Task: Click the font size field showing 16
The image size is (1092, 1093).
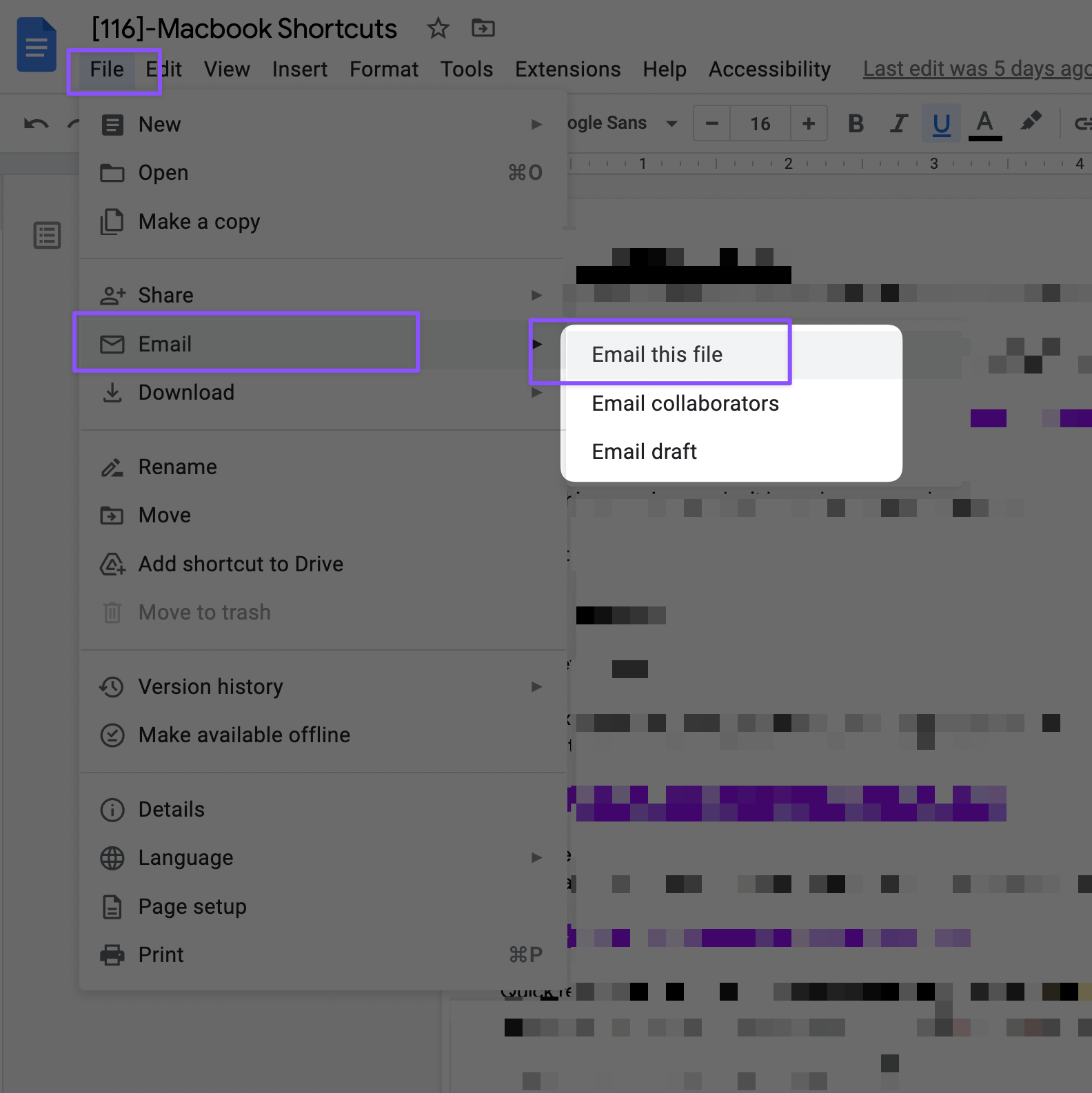Action: click(760, 123)
